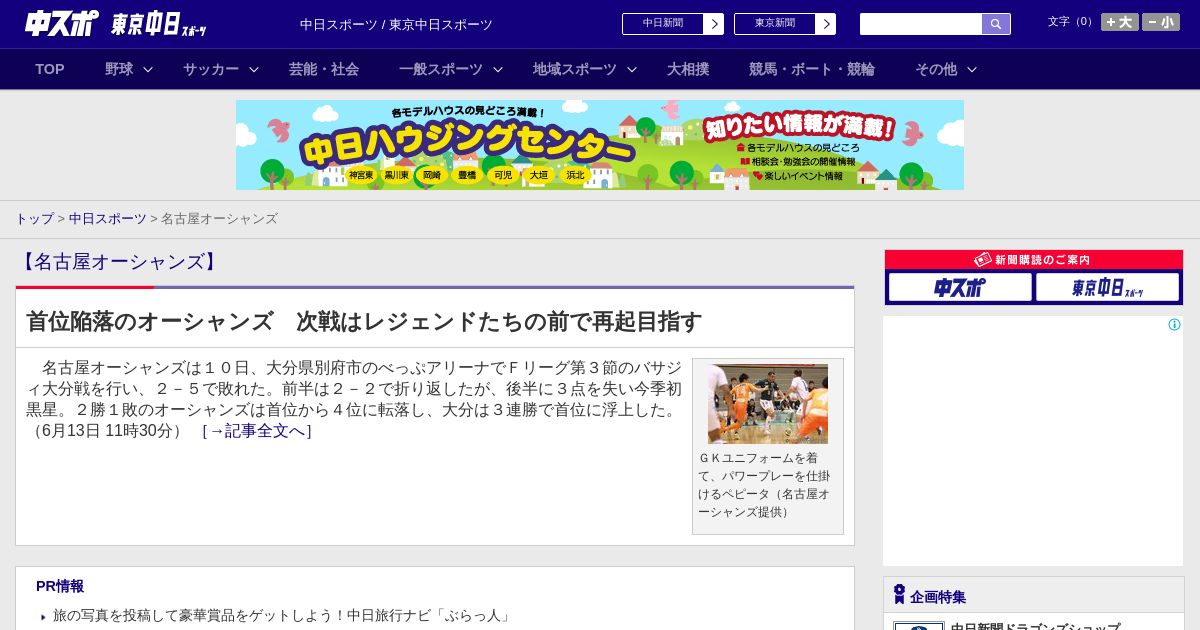
Task: Click 中日スポーツ / 東京中日スポーツ header text
Action: (x=396, y=24)
